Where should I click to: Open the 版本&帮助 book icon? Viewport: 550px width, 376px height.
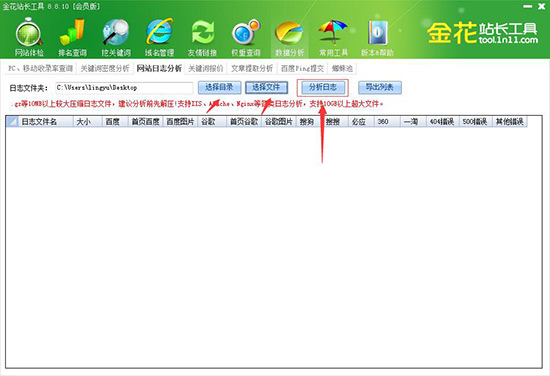point(377,37)
